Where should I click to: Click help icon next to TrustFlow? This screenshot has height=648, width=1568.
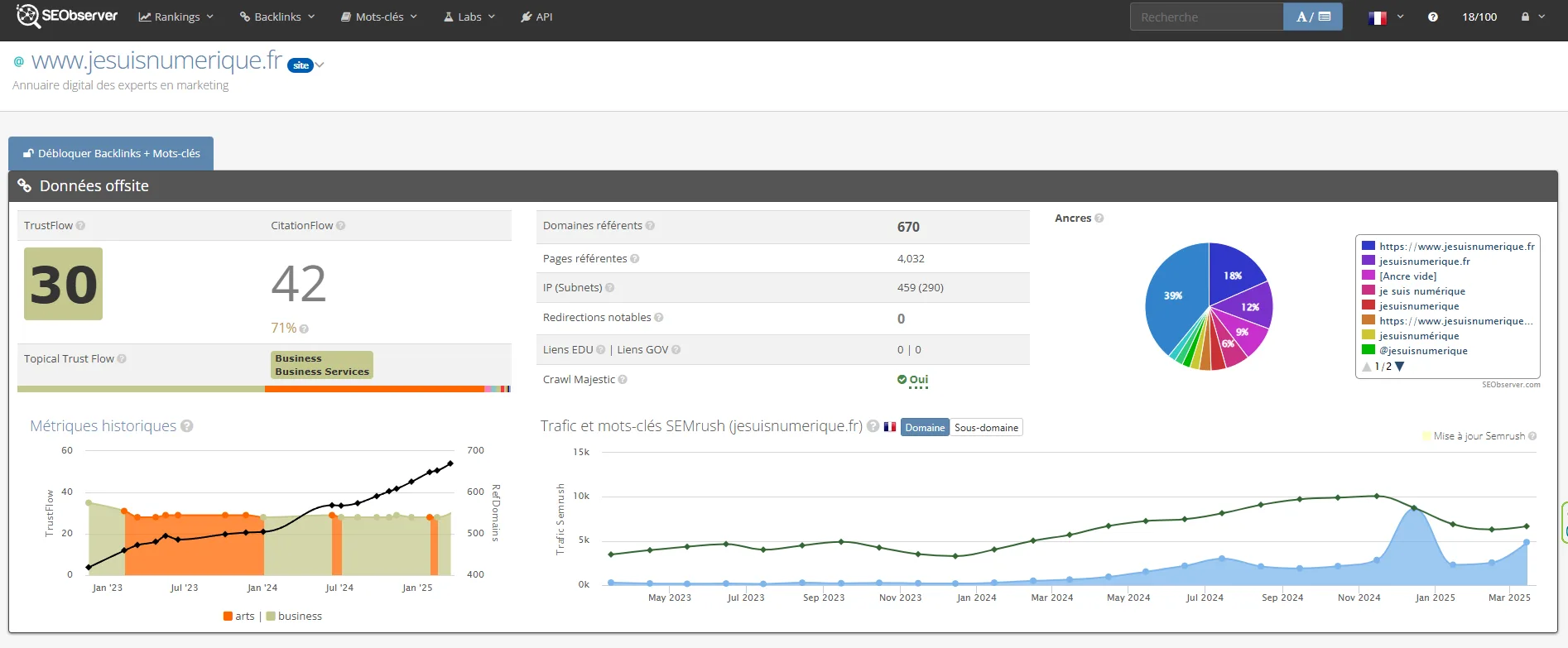(80, 226)
